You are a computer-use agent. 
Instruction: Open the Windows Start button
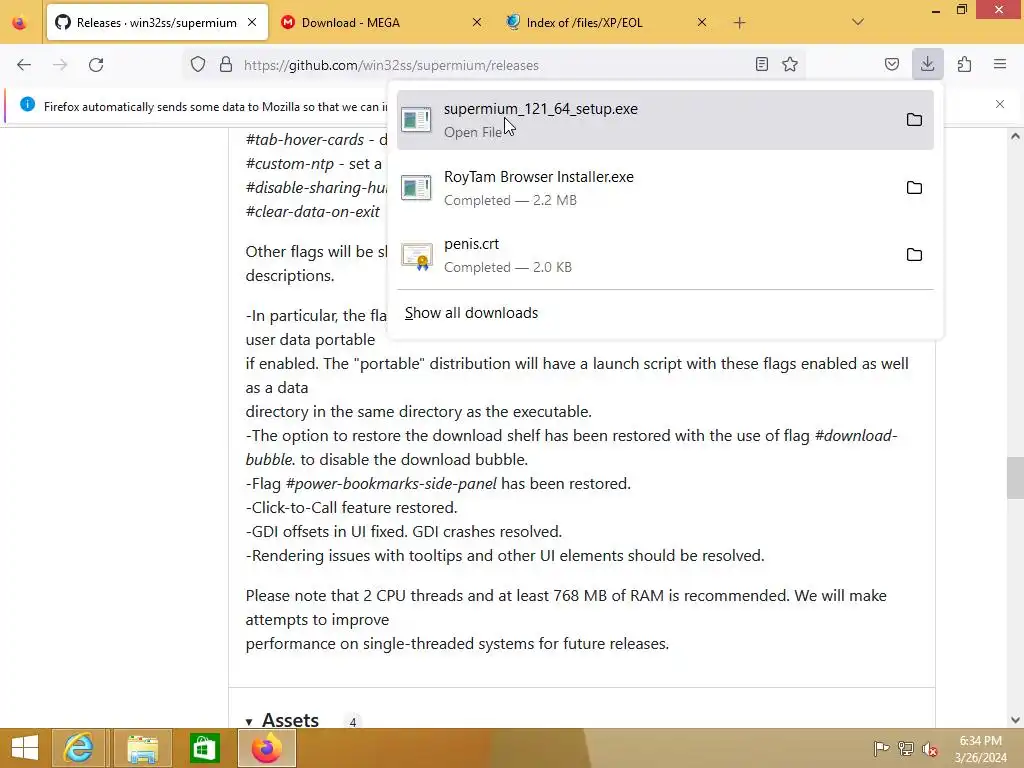tap(24, 748)
